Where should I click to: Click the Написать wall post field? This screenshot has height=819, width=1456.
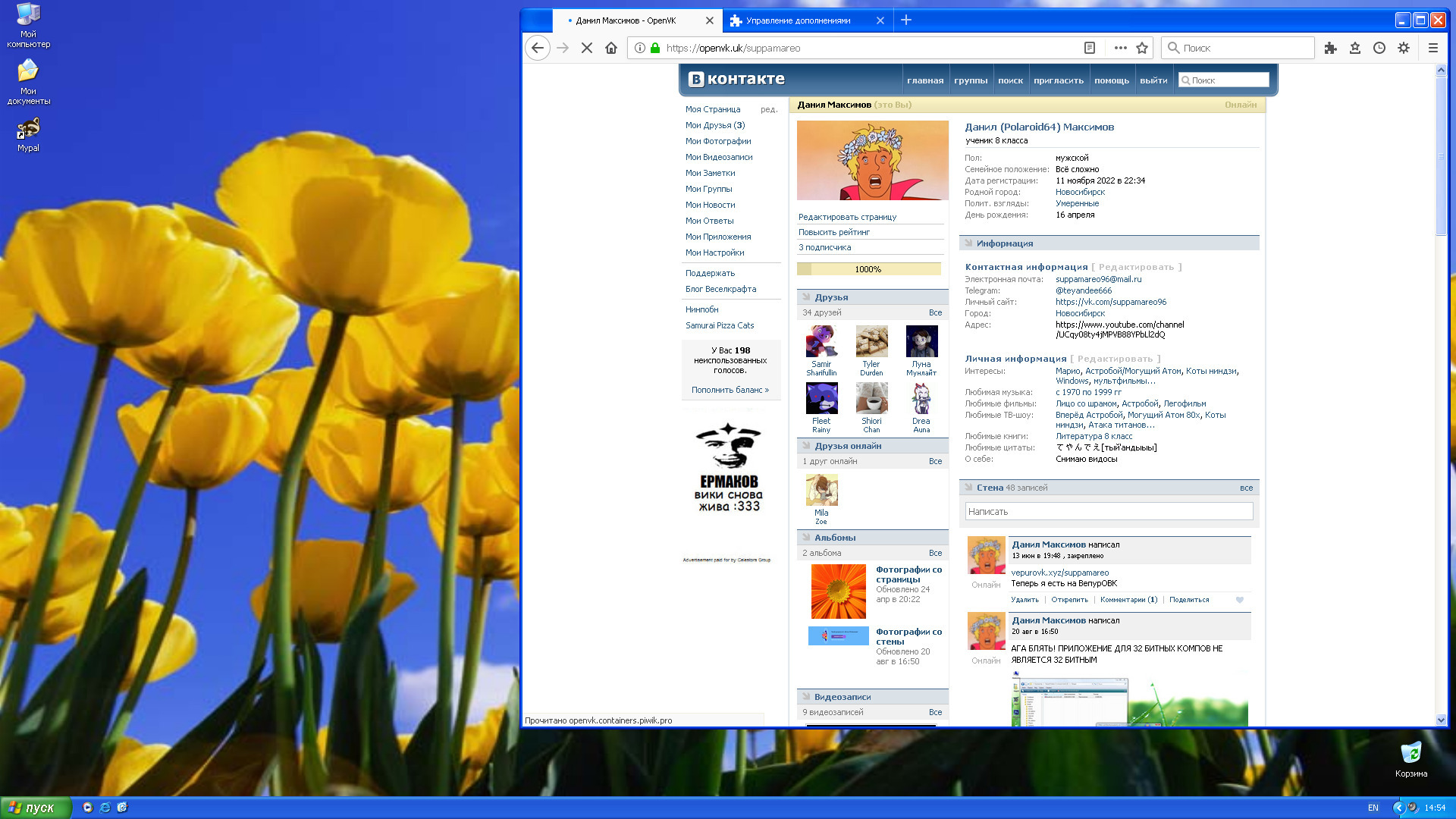(x=1108, y=512)
